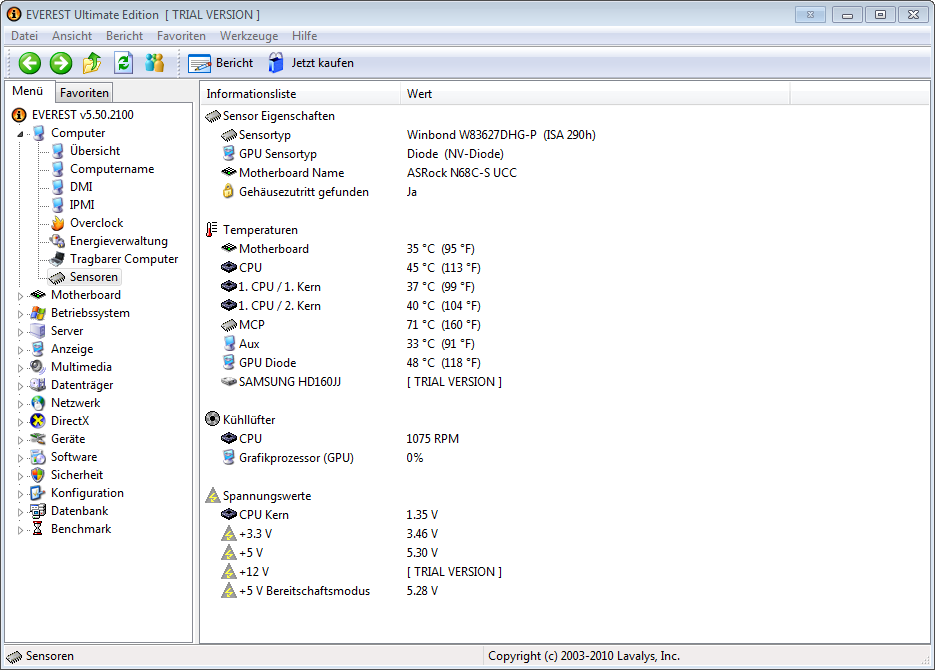Click the Anzeige monitor icon

click(38, 349)
